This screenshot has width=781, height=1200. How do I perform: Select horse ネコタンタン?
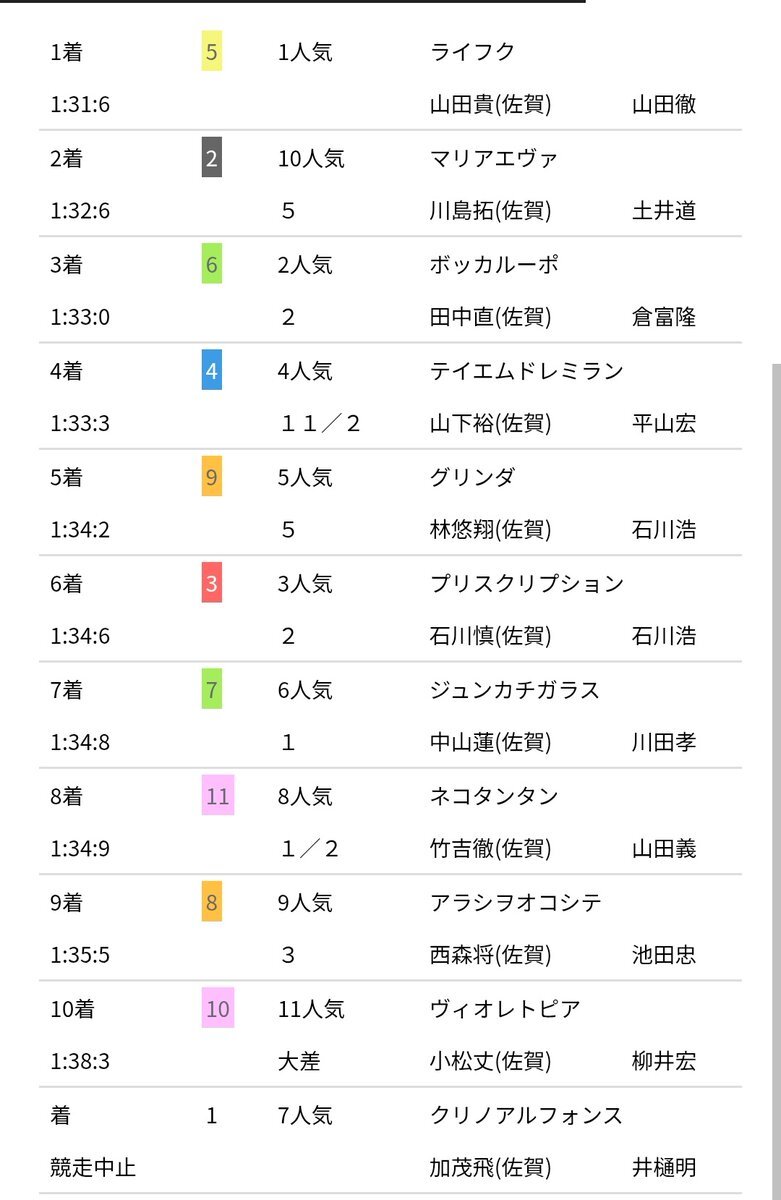pos(494,797)
